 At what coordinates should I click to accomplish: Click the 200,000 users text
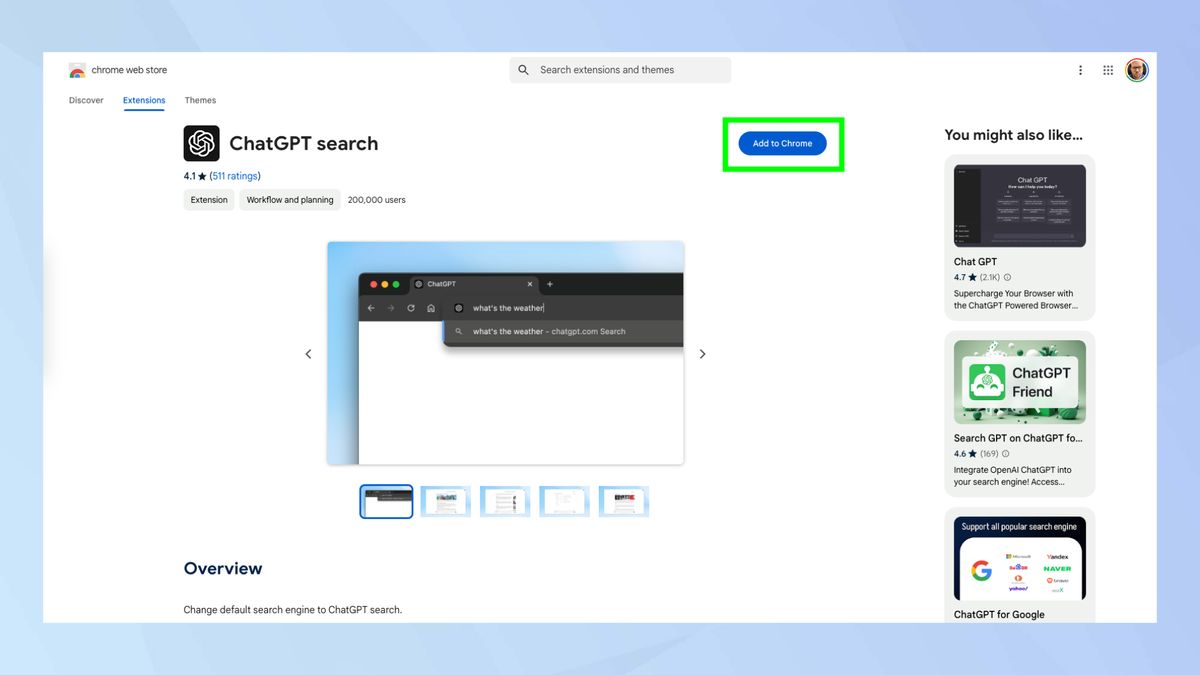[377, 200]
